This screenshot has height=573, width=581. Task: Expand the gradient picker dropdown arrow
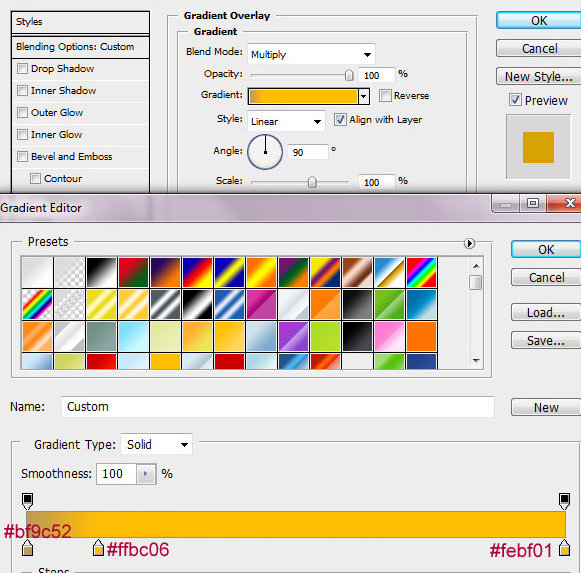pyautogui.click(x=364, y=96)
